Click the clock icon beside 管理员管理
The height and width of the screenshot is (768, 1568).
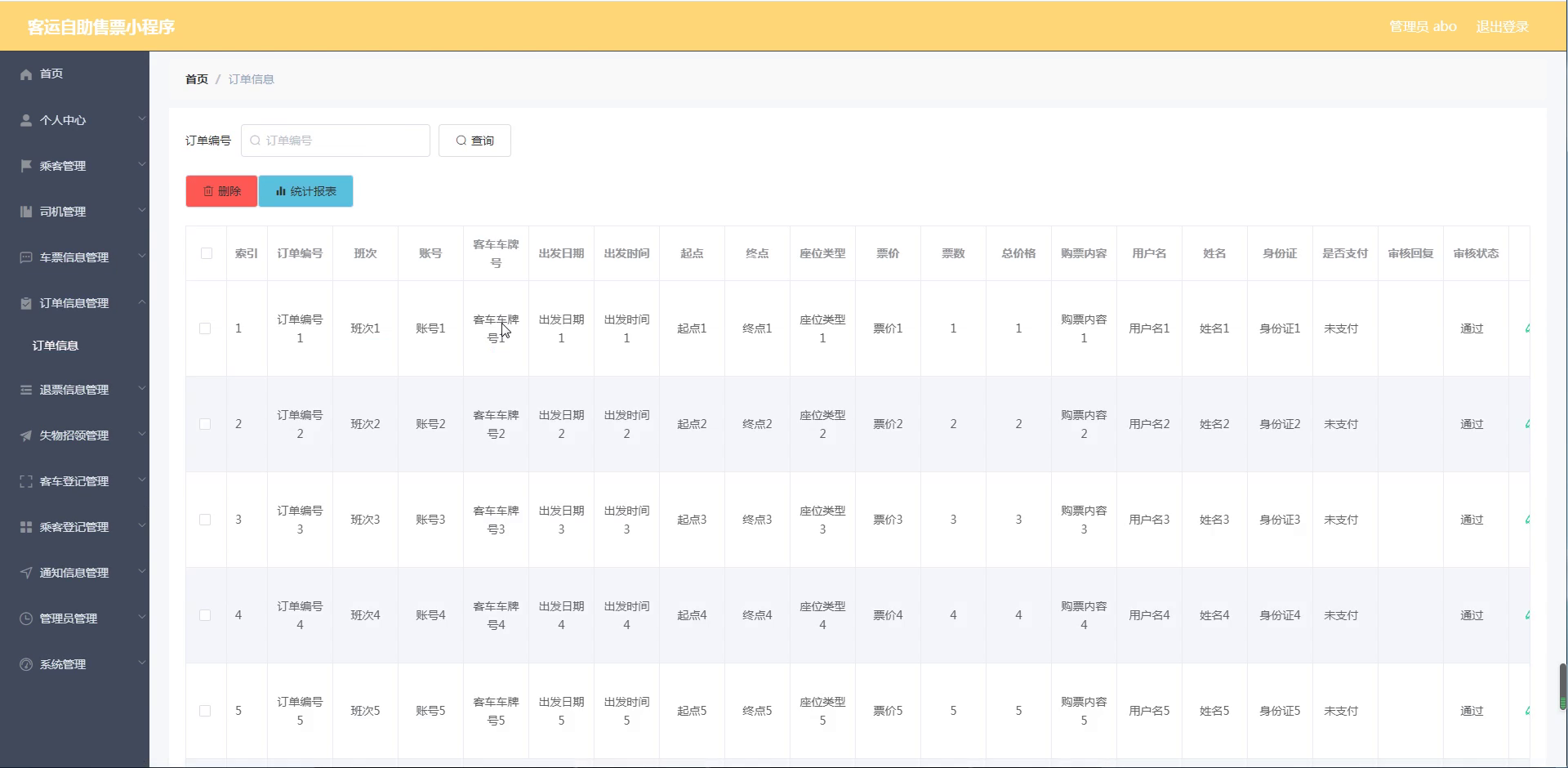tap(26, 618)
